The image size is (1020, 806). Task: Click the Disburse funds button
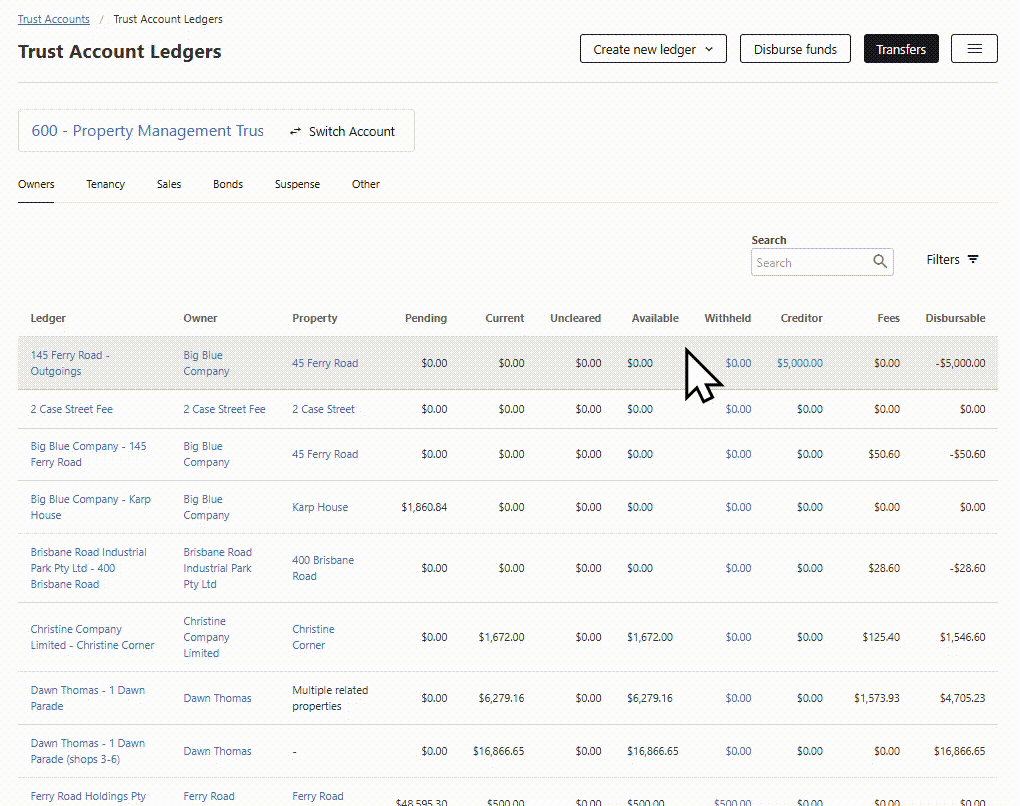coord(795,49)
